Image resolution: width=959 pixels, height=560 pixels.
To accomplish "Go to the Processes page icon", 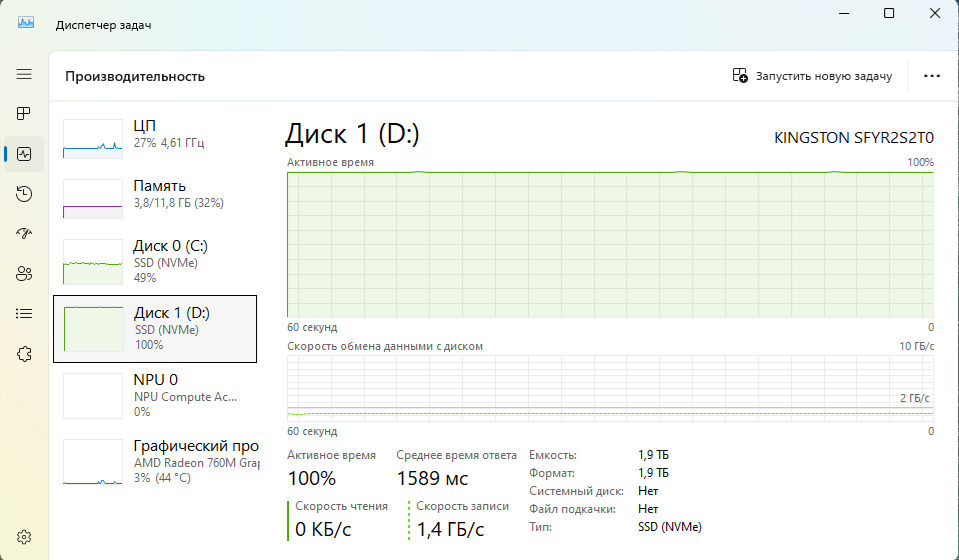I will point(24,114).
